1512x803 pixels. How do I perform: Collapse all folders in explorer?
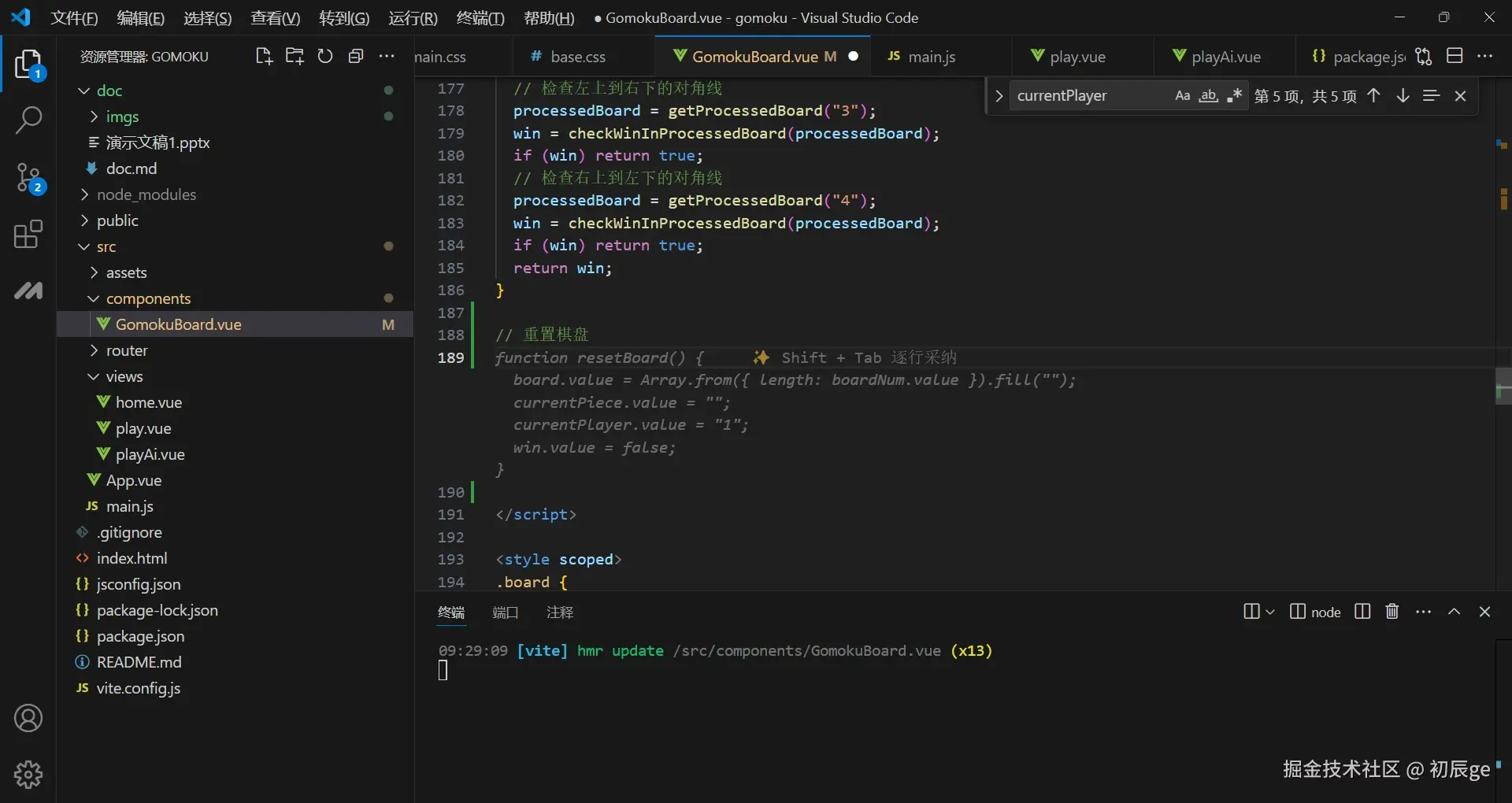356,56
